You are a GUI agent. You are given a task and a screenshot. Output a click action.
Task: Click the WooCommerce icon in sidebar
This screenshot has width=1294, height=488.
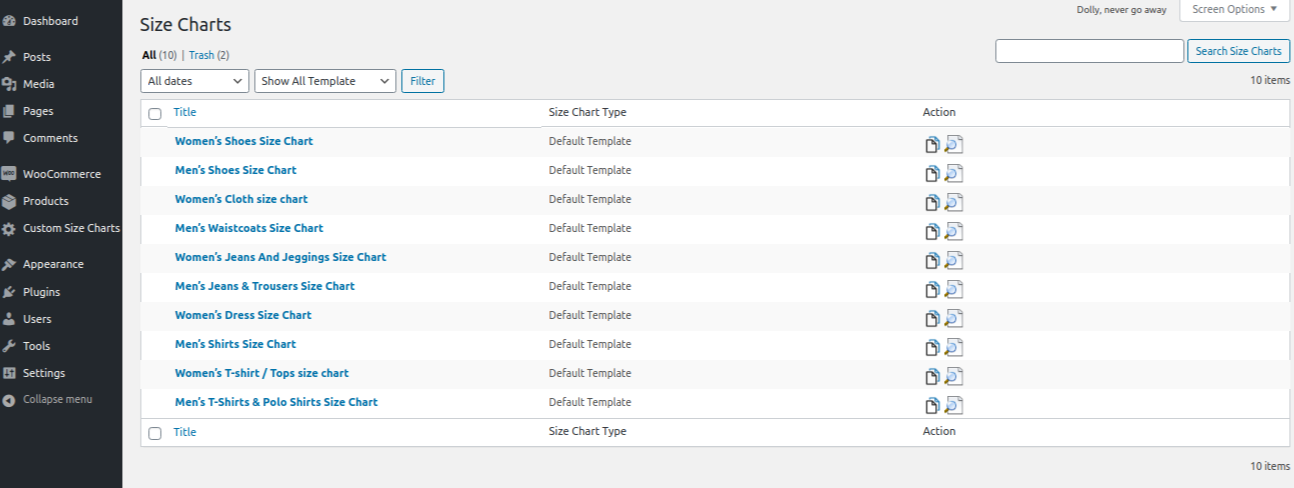coord(9,174)
